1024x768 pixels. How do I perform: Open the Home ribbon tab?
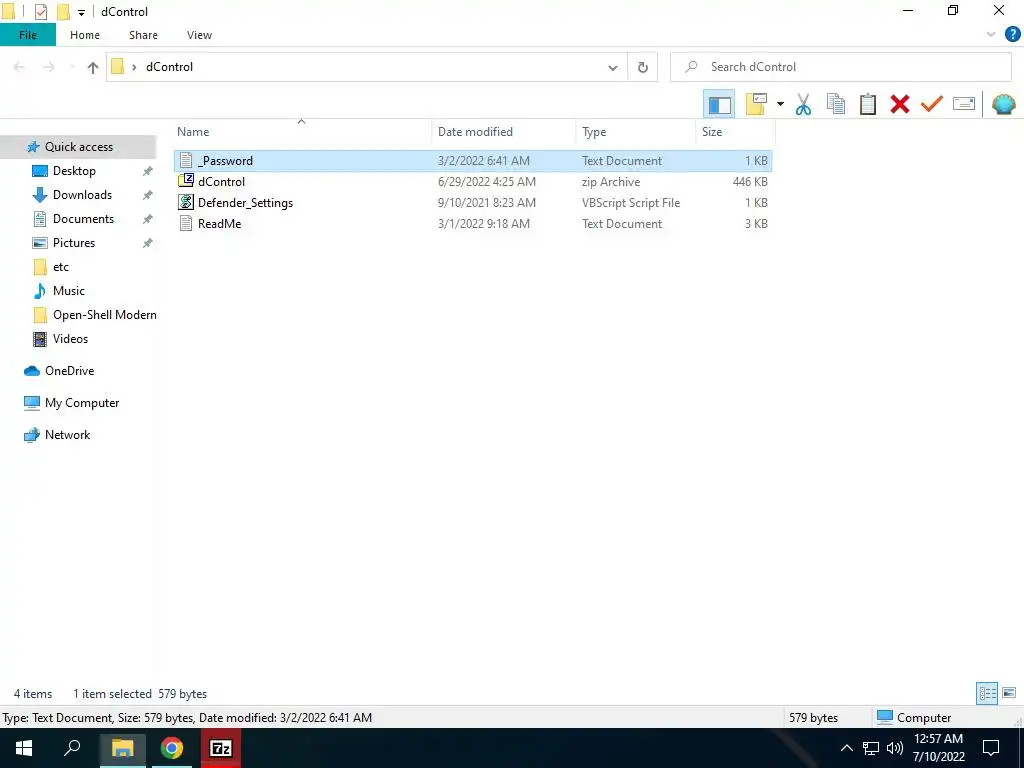coord(85,35)
